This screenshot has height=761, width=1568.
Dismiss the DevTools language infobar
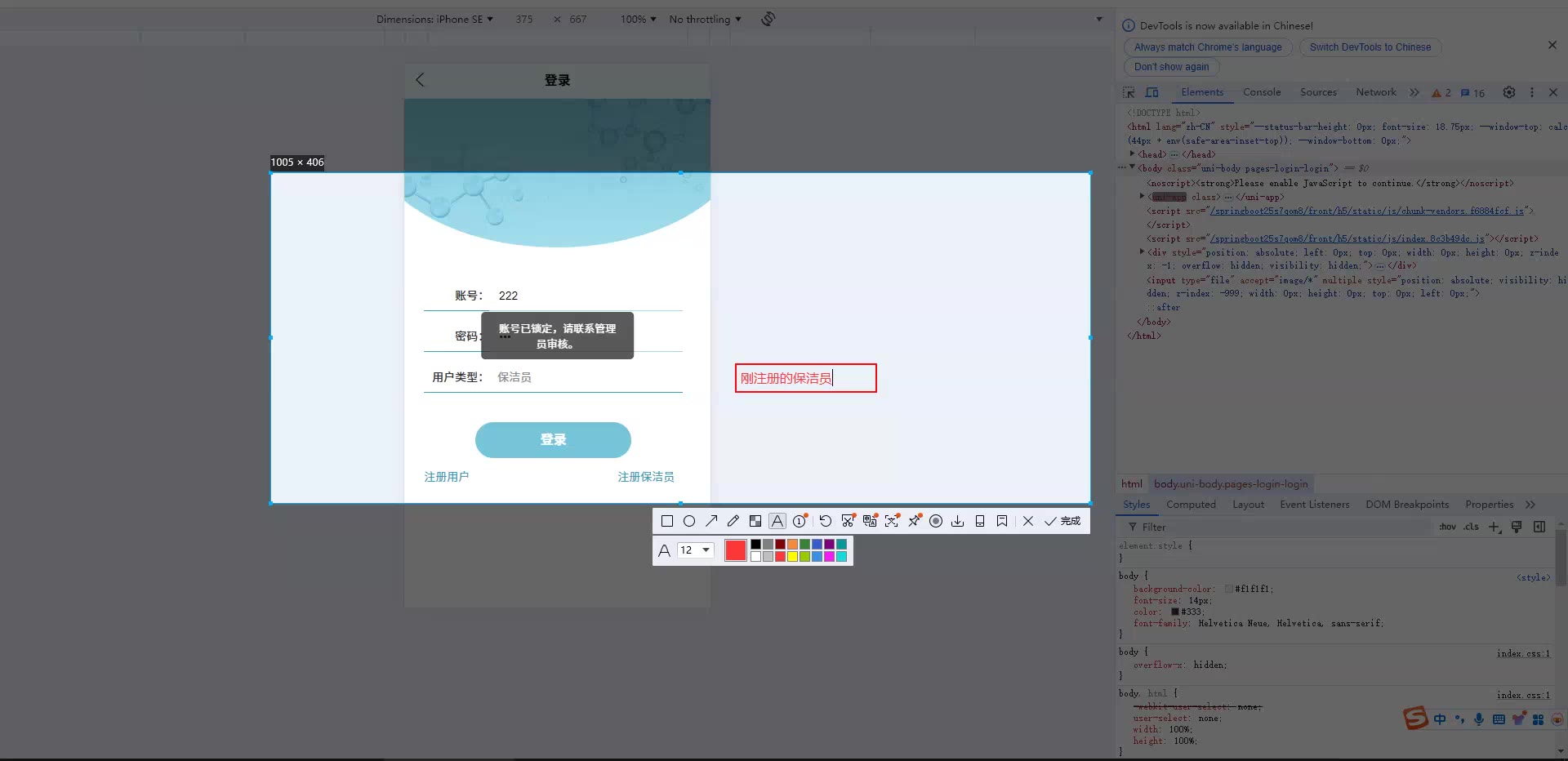pyautogui.click(x=1552, y=45)
